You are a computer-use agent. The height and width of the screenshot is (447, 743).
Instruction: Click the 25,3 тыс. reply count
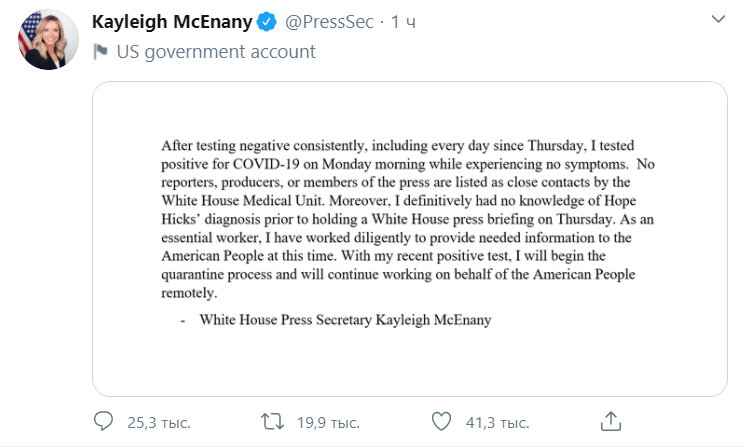click(159, 421)
